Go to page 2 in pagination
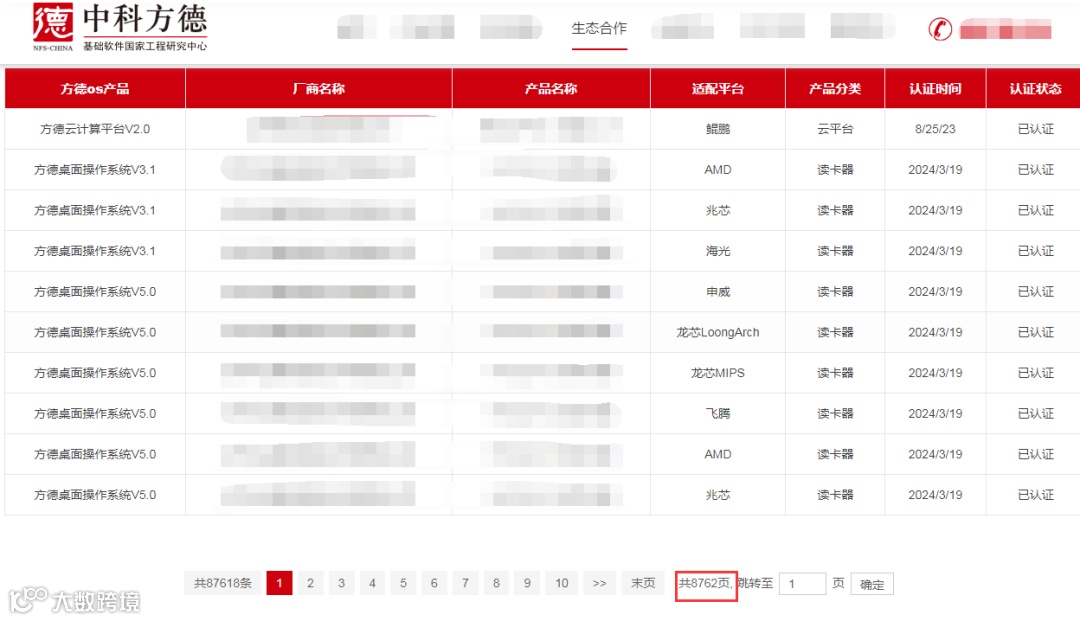 click(x=310, y=583)
